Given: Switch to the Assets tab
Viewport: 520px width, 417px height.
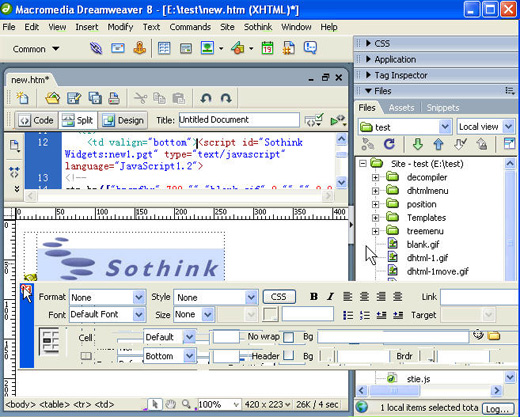Looking at the screenshot, I should coord(401,108).
